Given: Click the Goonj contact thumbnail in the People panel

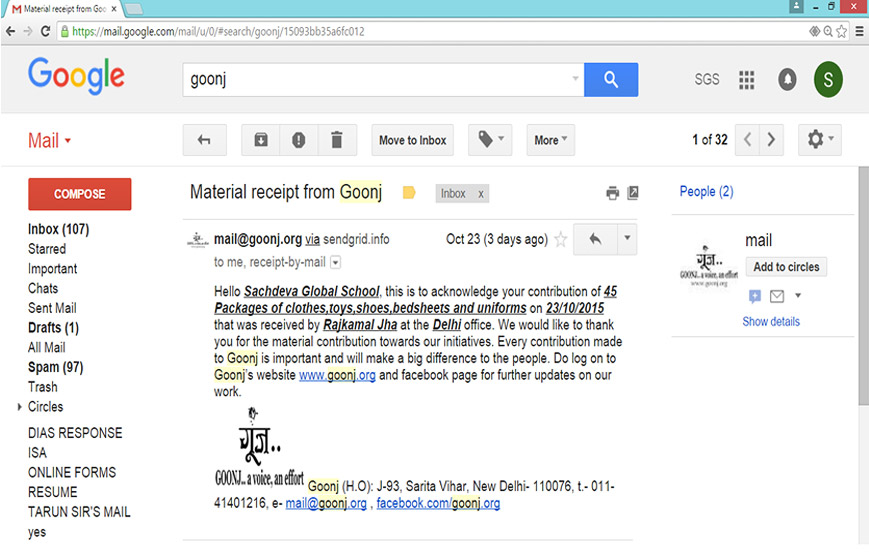Looking at the screenshot, I should [709, 266].
